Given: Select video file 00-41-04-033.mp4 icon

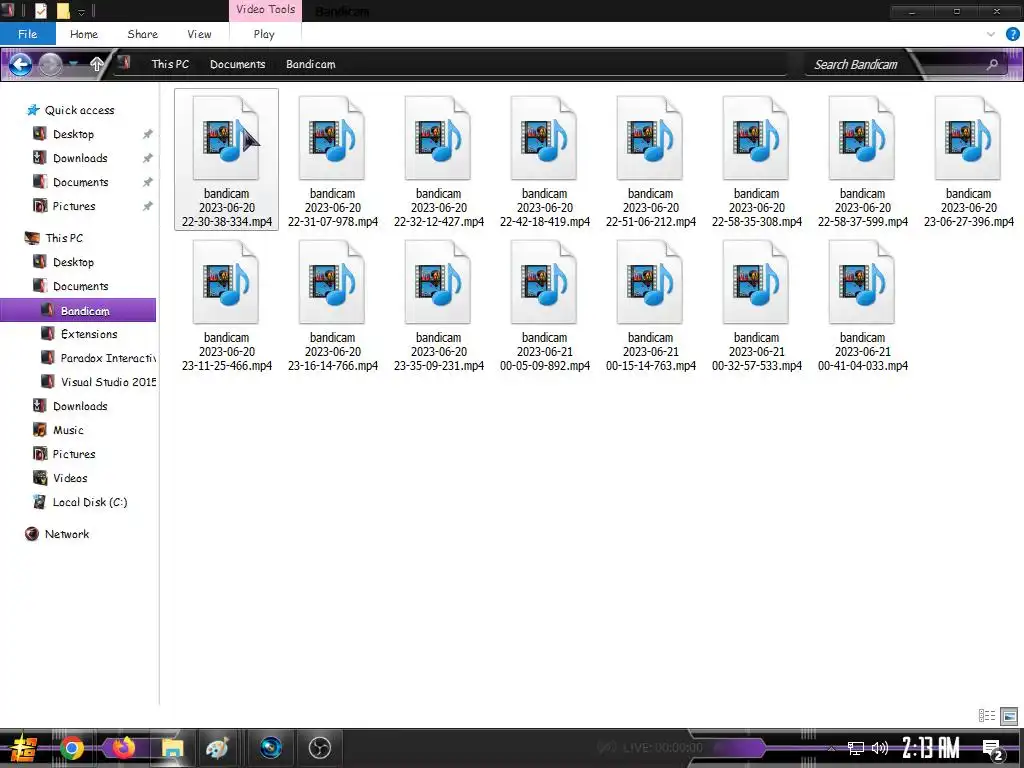Looking at the screenshot, I should tap(862, 282).
